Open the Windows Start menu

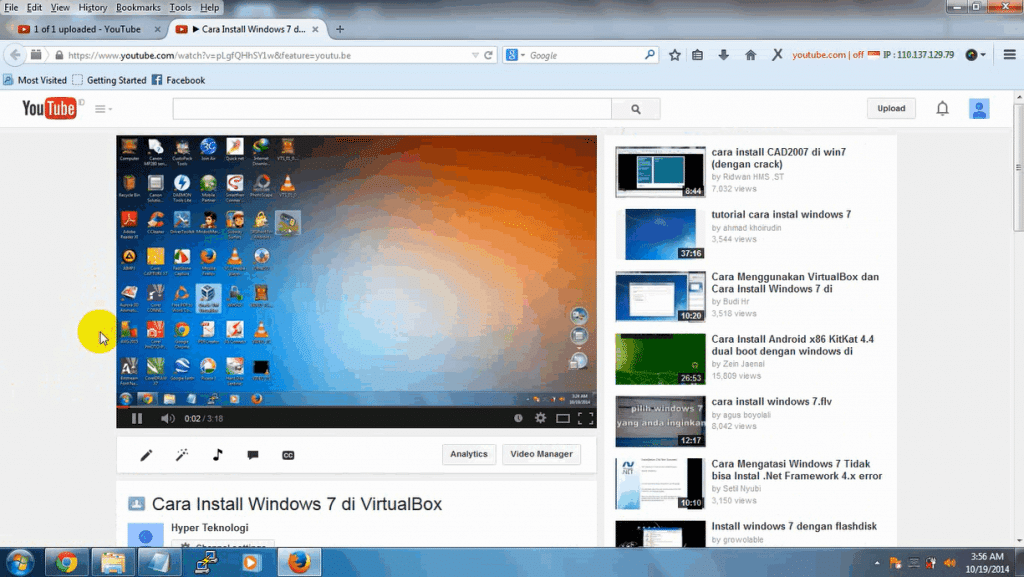click(20, 562)
